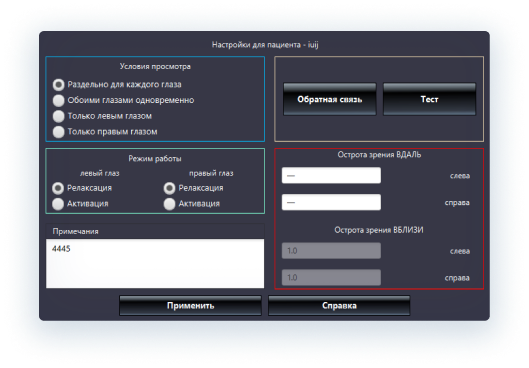This screenshot has width=529, height=368.
Task: Click ВБЛИЗИ 'слева' field with 1.0
Action: pos(331,251)
